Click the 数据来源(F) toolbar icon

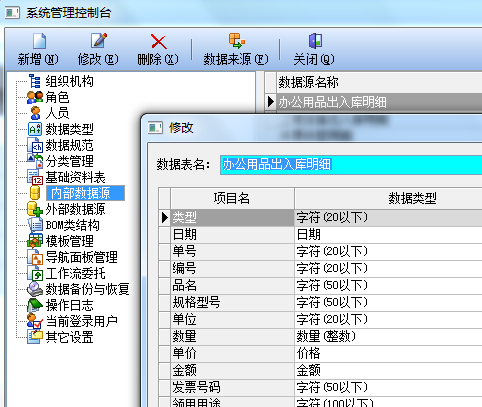tap(236, 41)
